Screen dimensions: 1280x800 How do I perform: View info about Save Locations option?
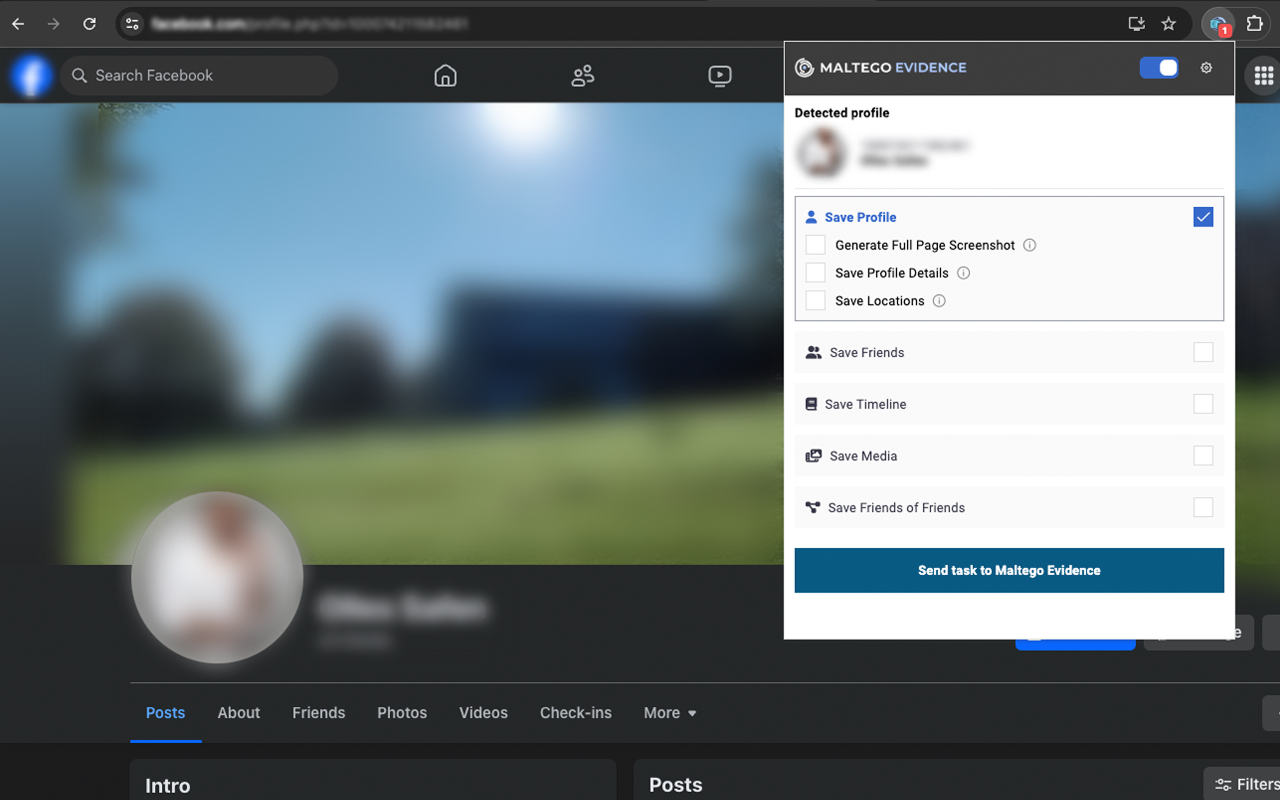click(x=938, y=300)
